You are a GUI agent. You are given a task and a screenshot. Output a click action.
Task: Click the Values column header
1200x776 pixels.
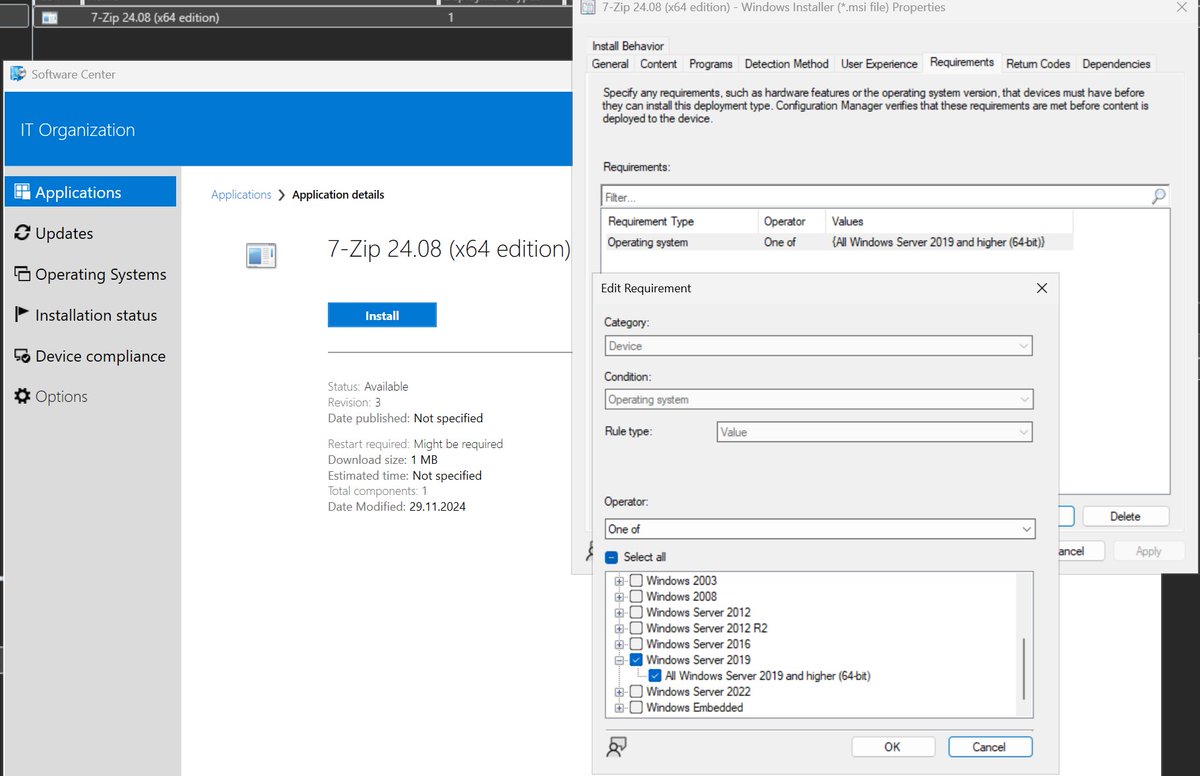(949, 221)
